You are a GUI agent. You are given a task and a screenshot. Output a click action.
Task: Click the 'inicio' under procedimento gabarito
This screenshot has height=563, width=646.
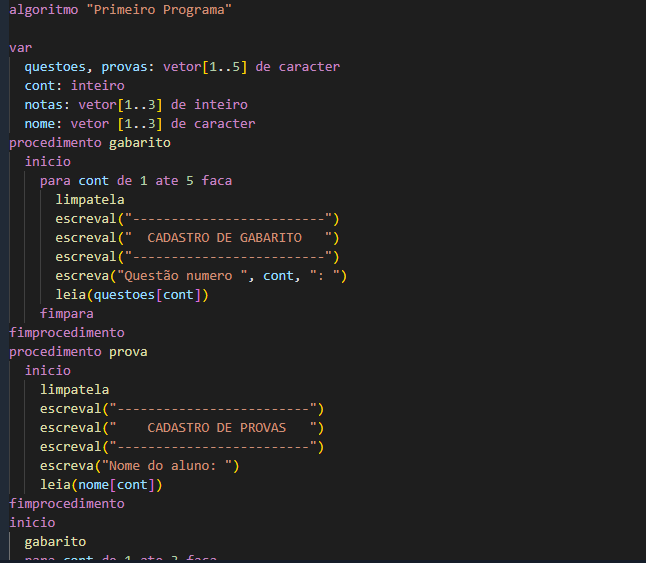(48, 161)
